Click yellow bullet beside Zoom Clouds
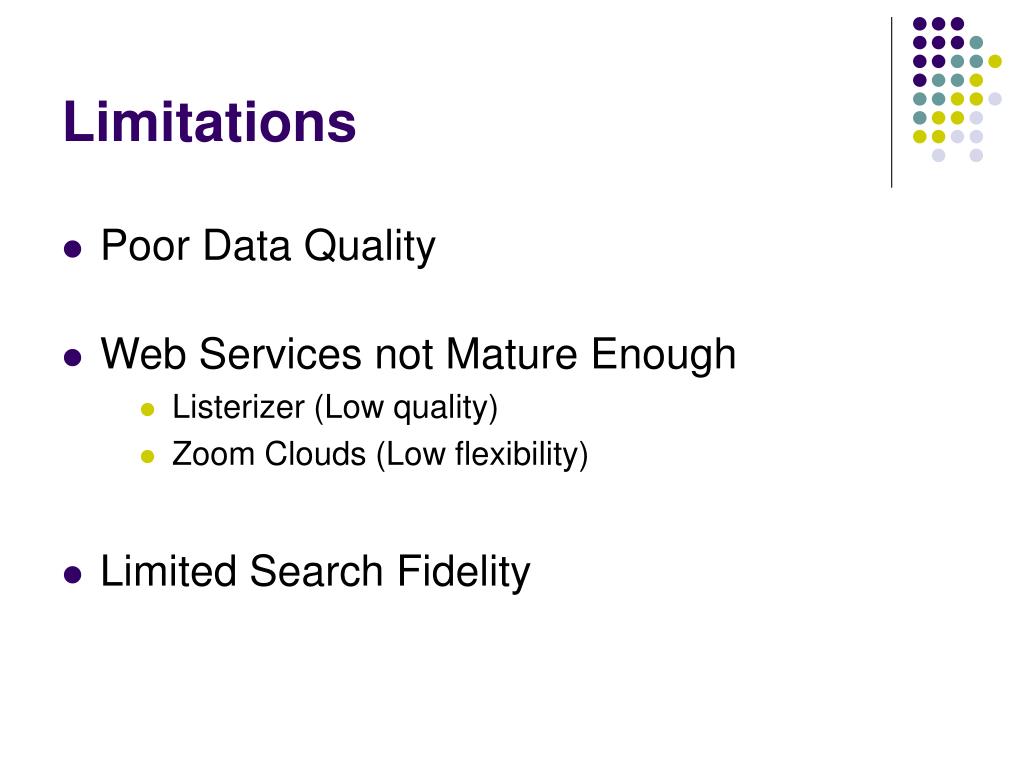This screenshot has width=1024, height=768. tap(148, 456)
